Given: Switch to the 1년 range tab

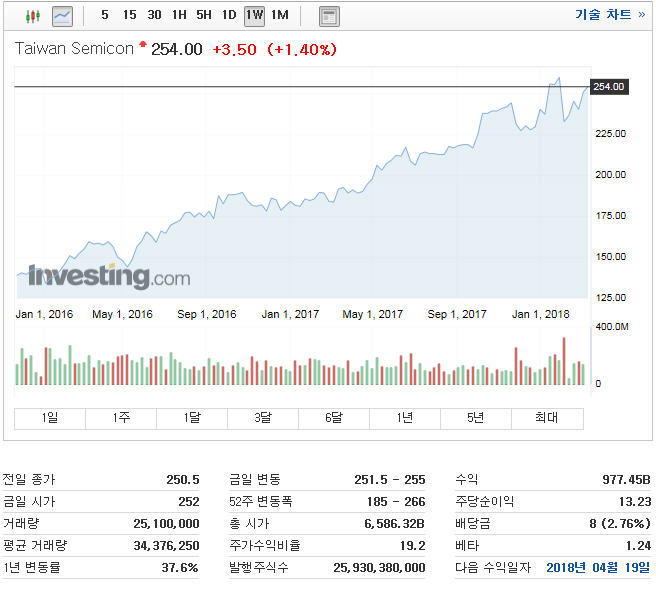Looking at the screenshot, I should point(405,418).
